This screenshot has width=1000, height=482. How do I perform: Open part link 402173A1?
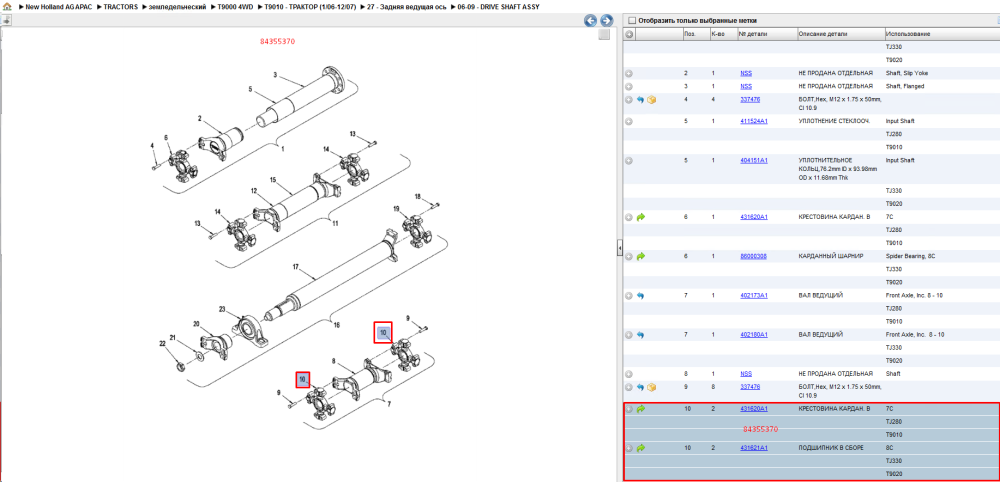[754, 296]
